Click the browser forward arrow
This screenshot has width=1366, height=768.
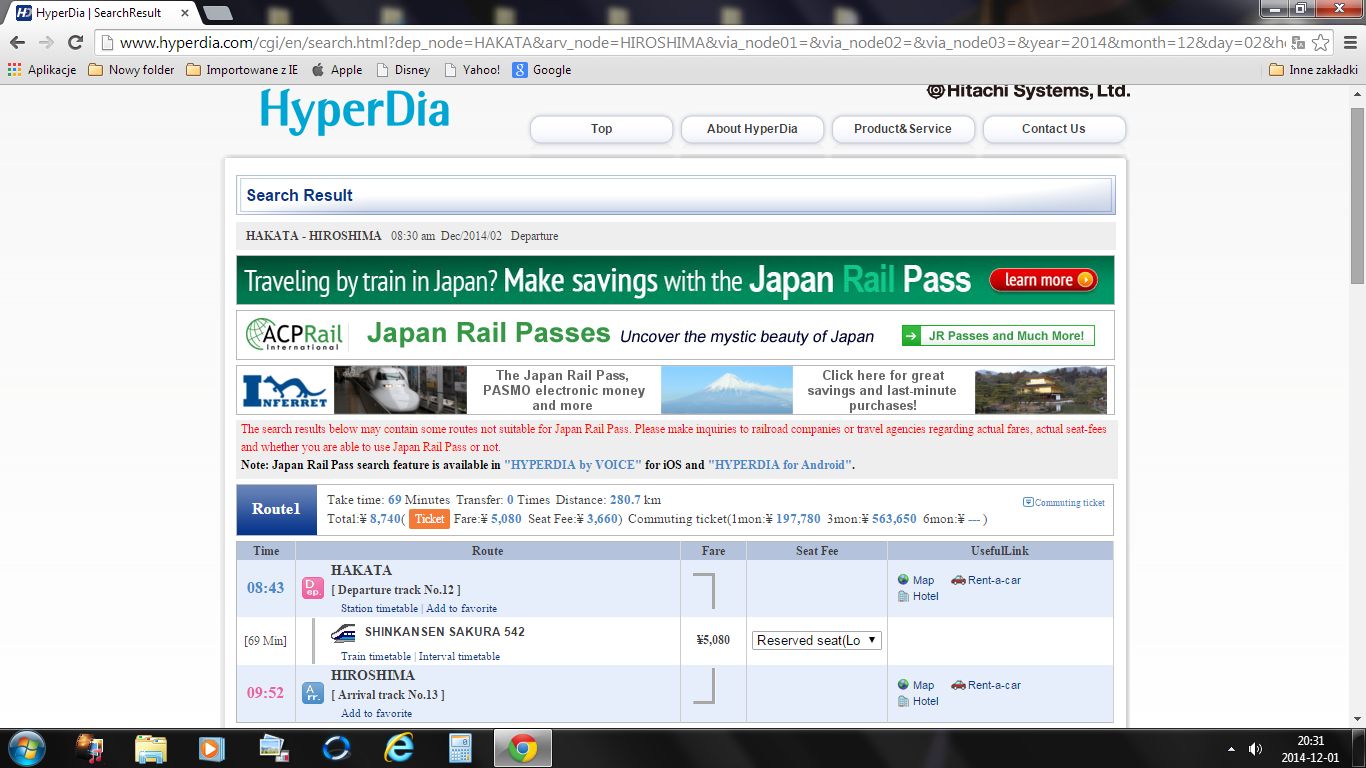coord(46,42)
